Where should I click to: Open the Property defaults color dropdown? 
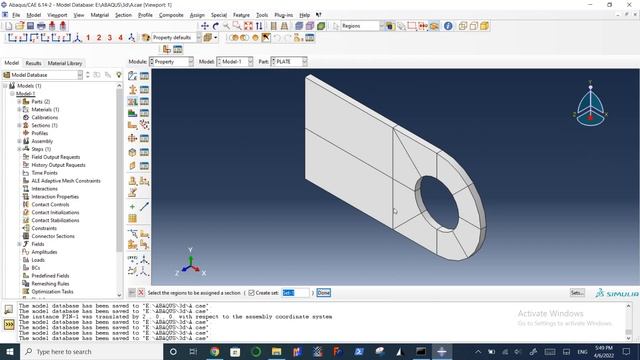176,38
